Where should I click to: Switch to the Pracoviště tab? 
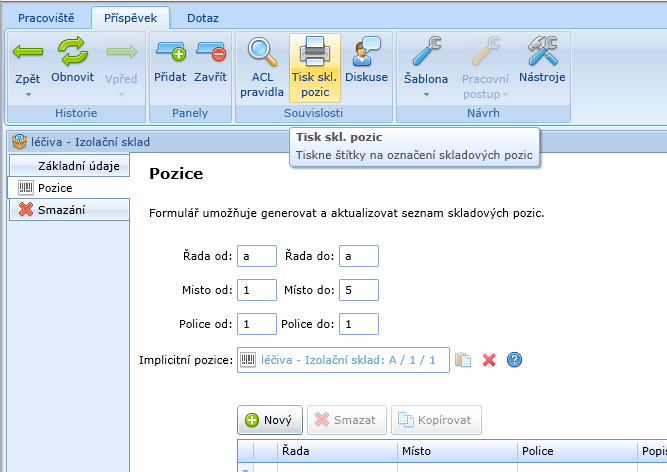point(46,18)
